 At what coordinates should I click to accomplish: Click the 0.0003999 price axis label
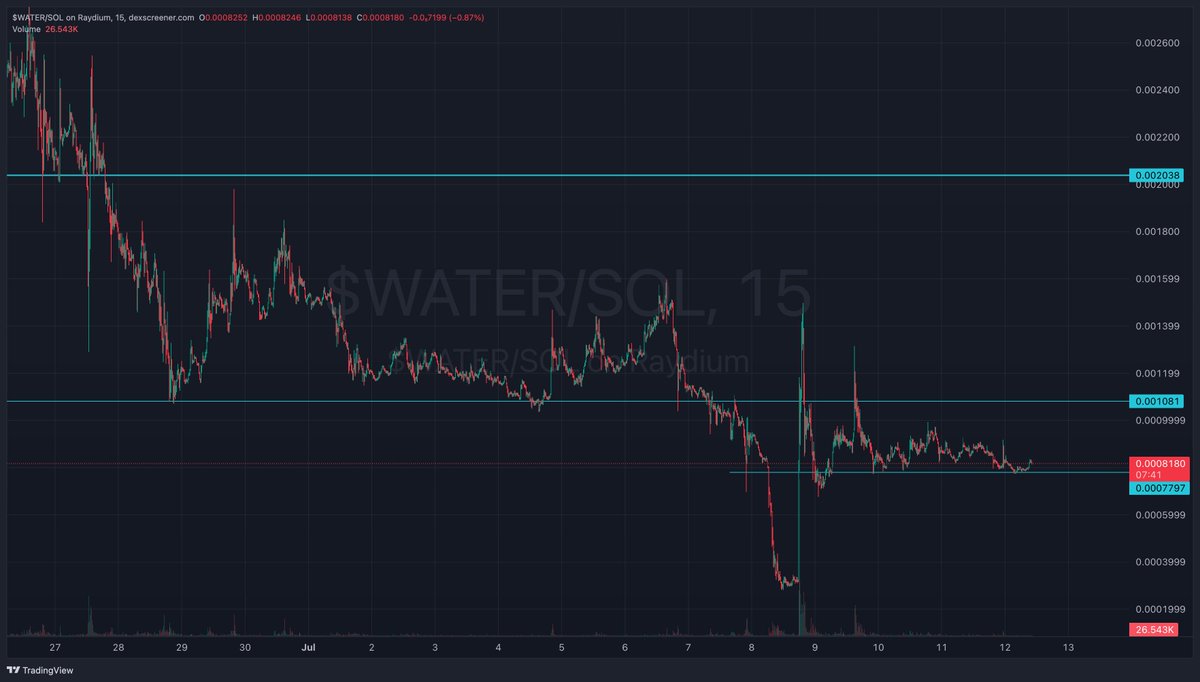click(x=1160, y=562)
